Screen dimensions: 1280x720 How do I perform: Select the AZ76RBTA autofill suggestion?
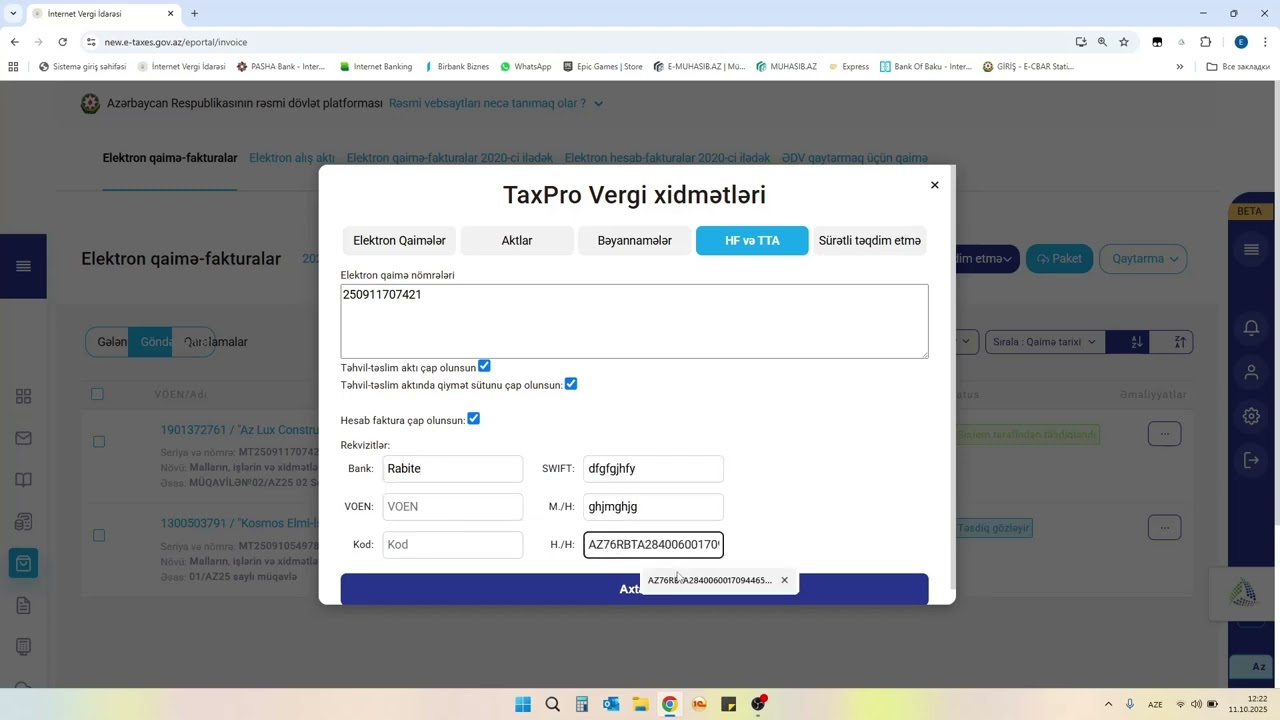(709, 580)
